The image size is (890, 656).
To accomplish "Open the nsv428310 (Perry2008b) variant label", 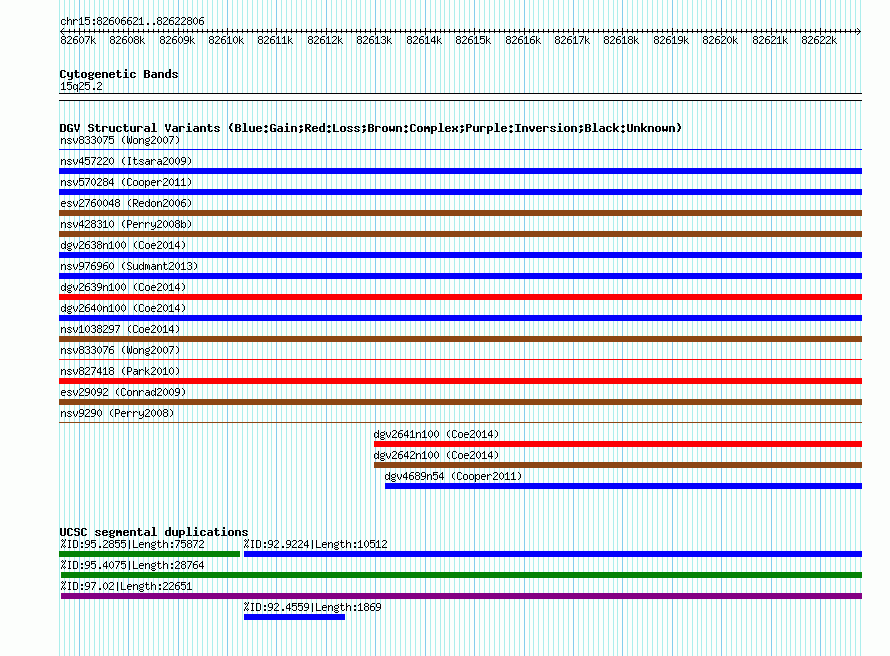I will click(x=126, y=224).
